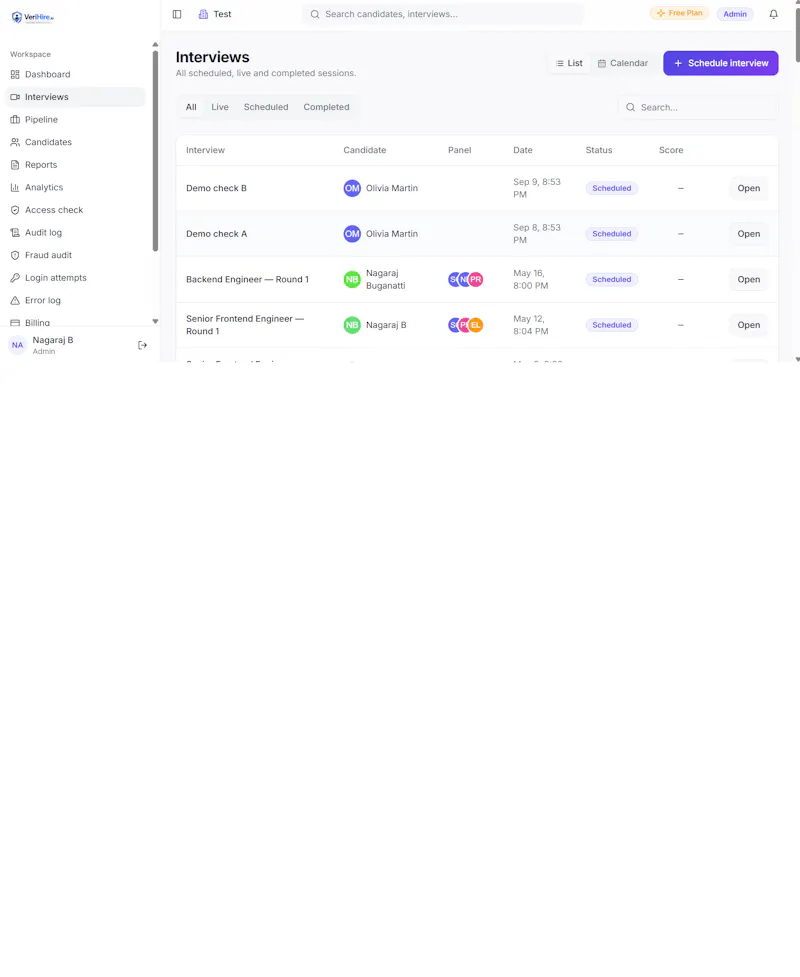This screenshot has height=977, width=800.
Task: Click the OM avatar in Demo check A row
Action: tap(352, 234)
